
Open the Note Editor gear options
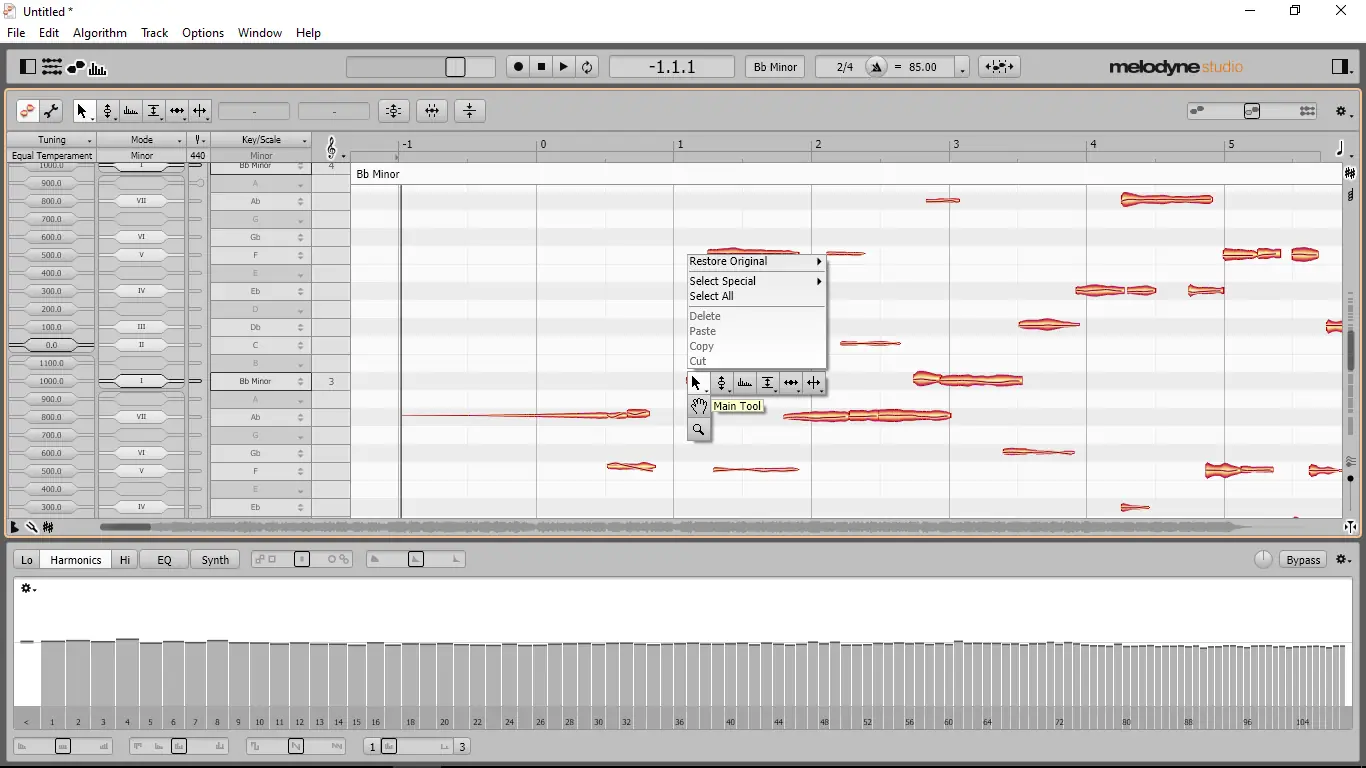point(1344,112)
